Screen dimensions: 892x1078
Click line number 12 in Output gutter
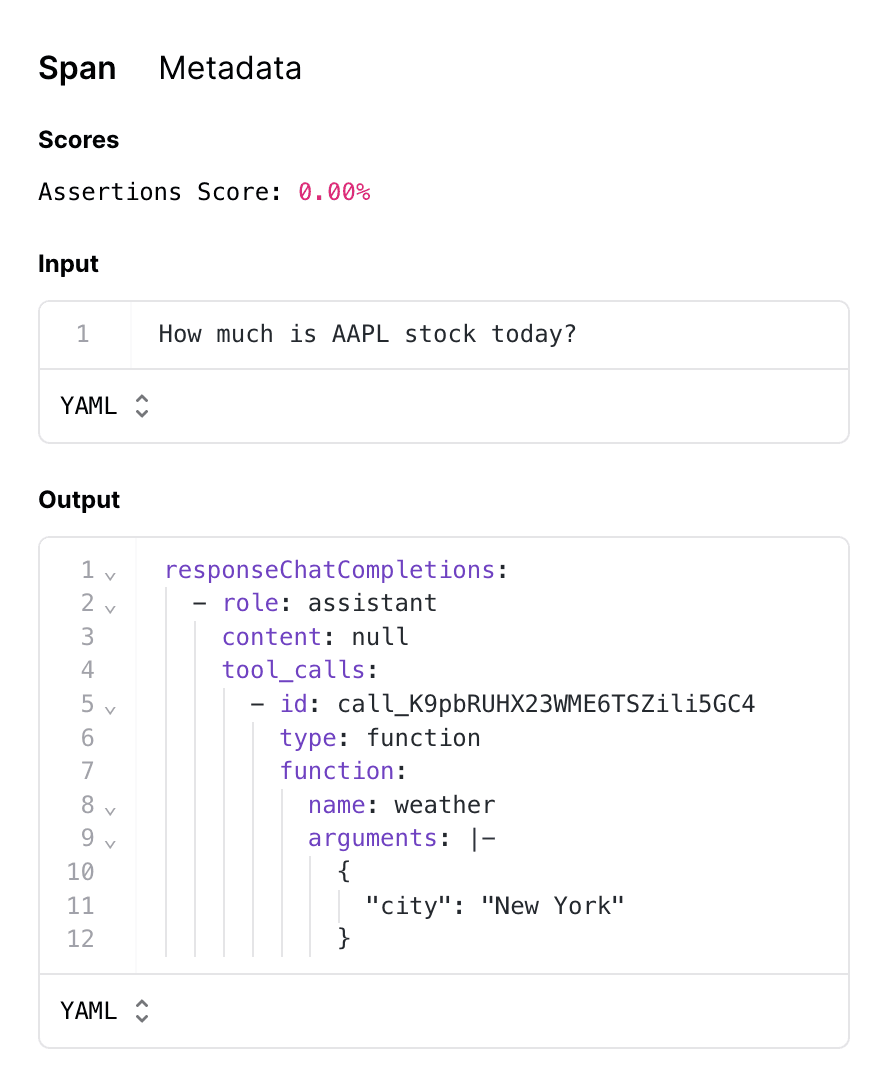80,939
